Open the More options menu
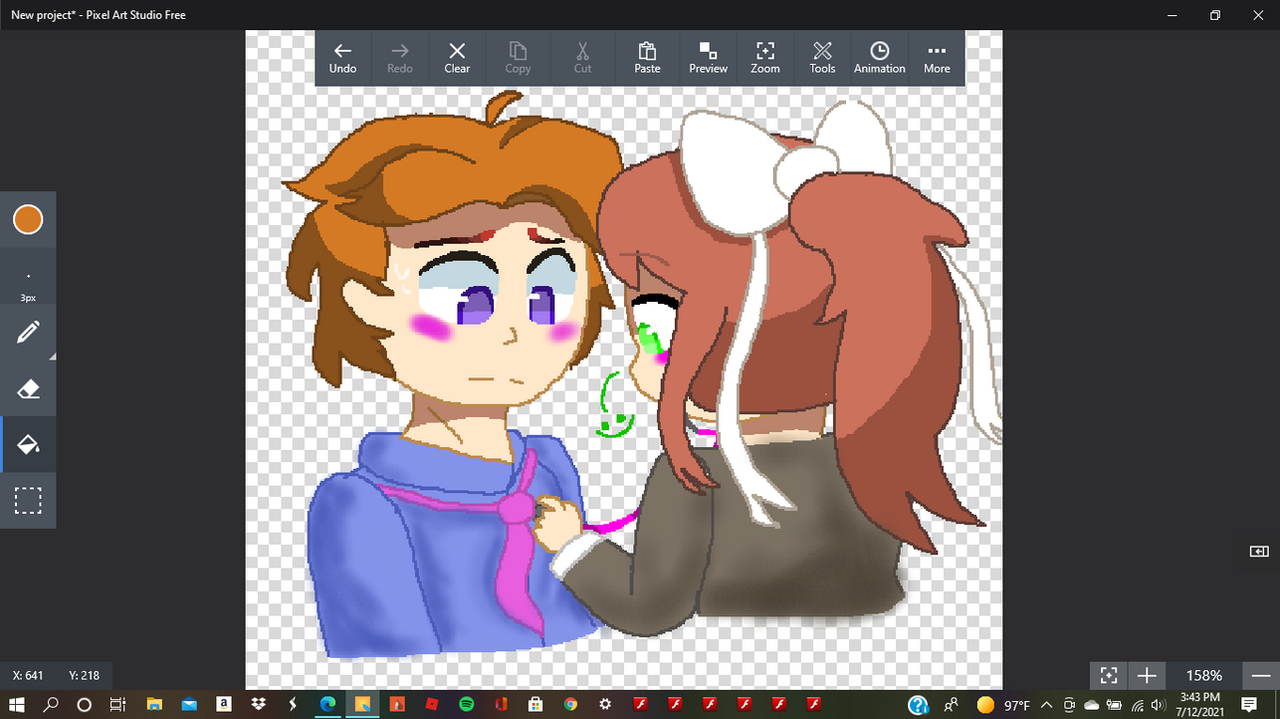Screen dimensions: 1280x719 (937, 58)
